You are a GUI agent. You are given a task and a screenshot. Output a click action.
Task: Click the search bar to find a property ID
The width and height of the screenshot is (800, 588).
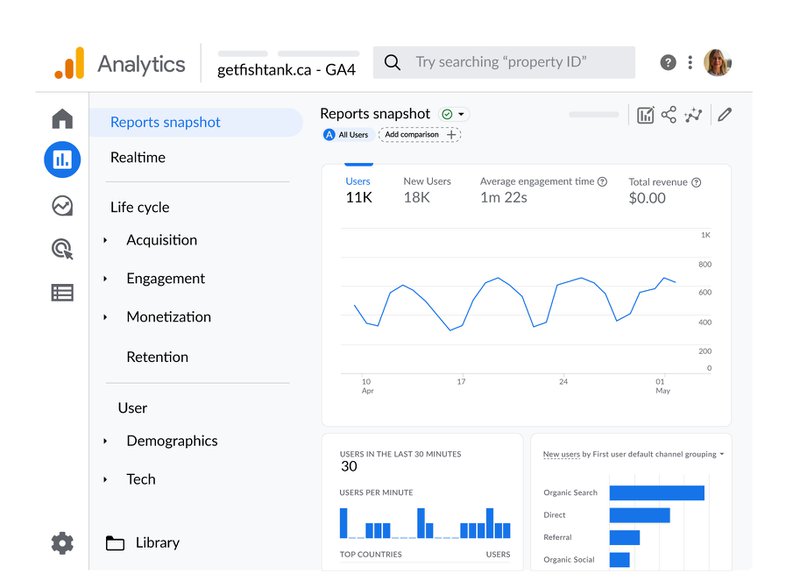[x=502, y=62]
